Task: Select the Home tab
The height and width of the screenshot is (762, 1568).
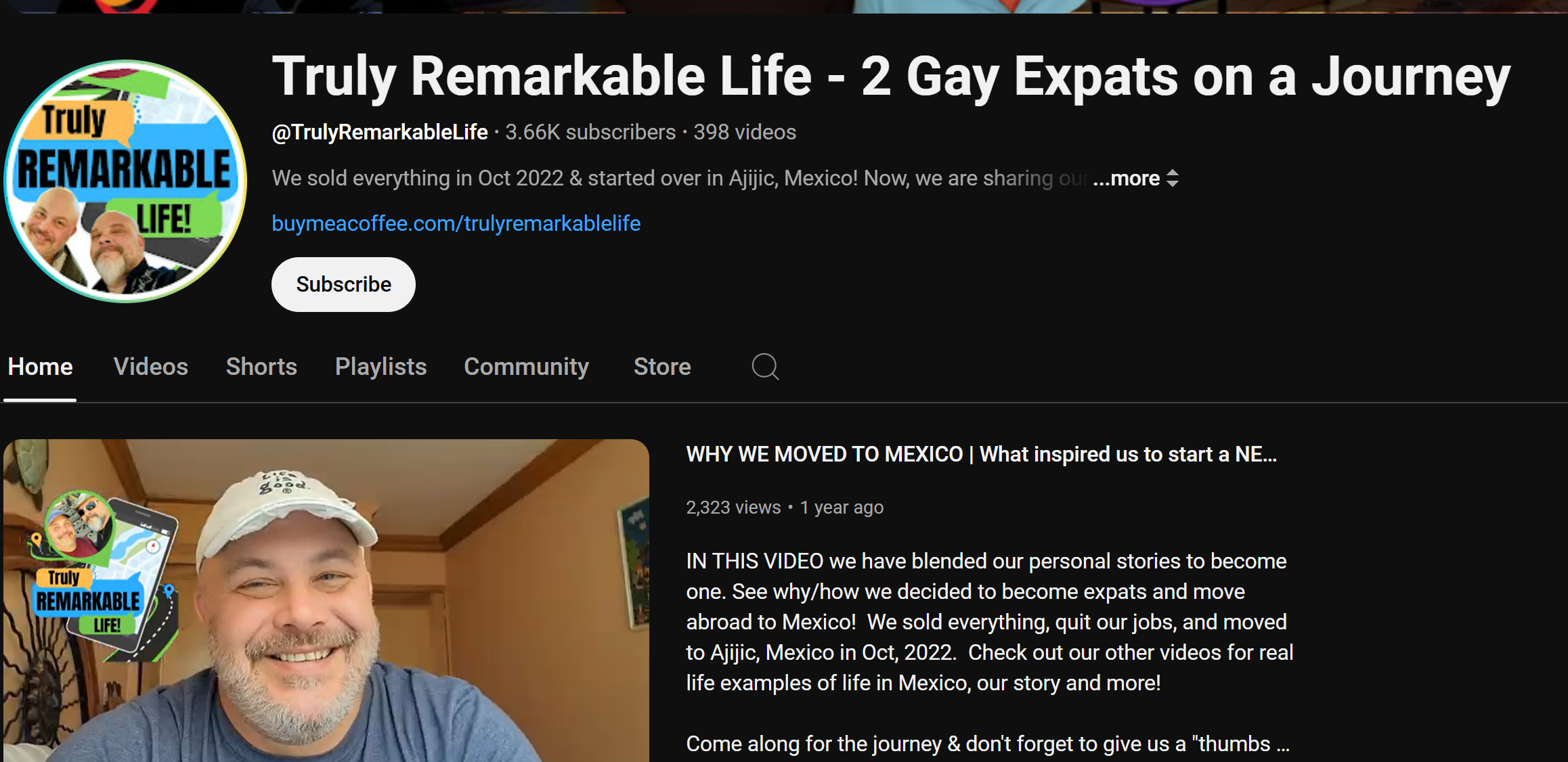Action: click(x=40, y=367)
